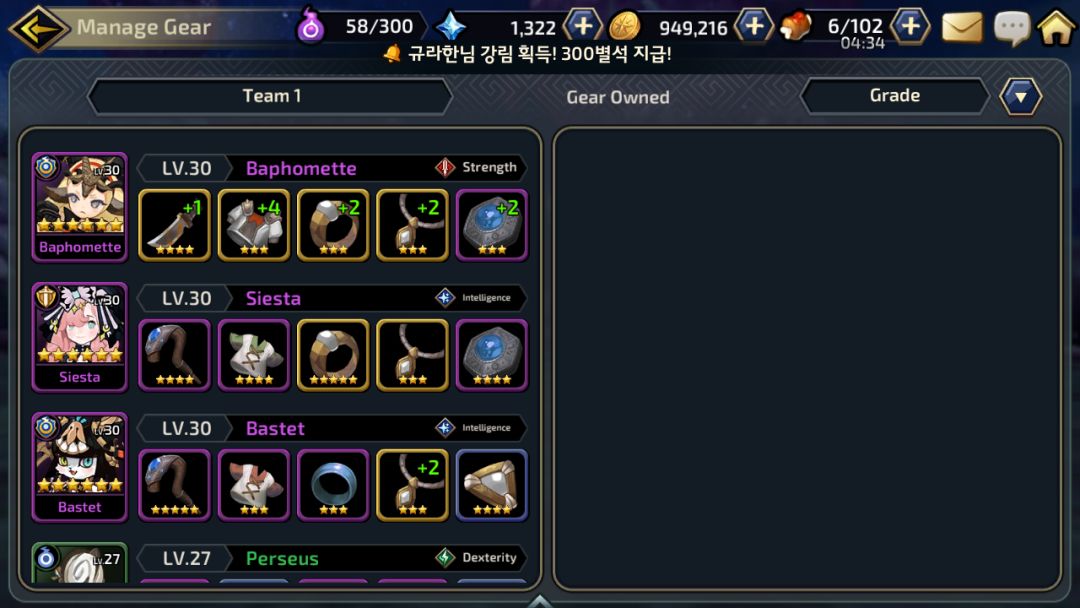Refill meat stamina with plus button
This screenshot has width=1080, height=608.
point(911,26)
